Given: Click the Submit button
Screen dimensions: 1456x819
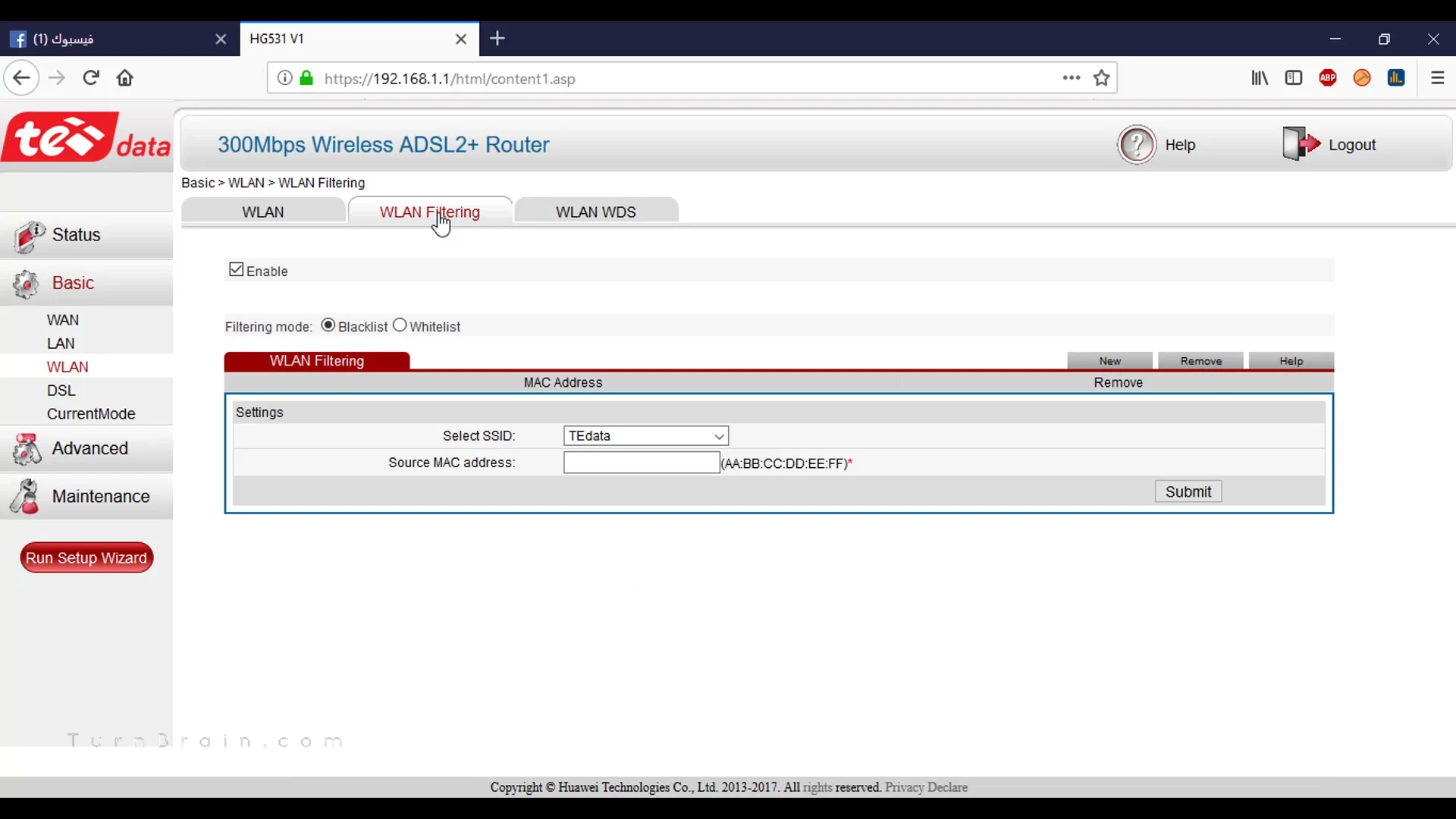Looking at the screenshot, I should tap(1189, 492).
